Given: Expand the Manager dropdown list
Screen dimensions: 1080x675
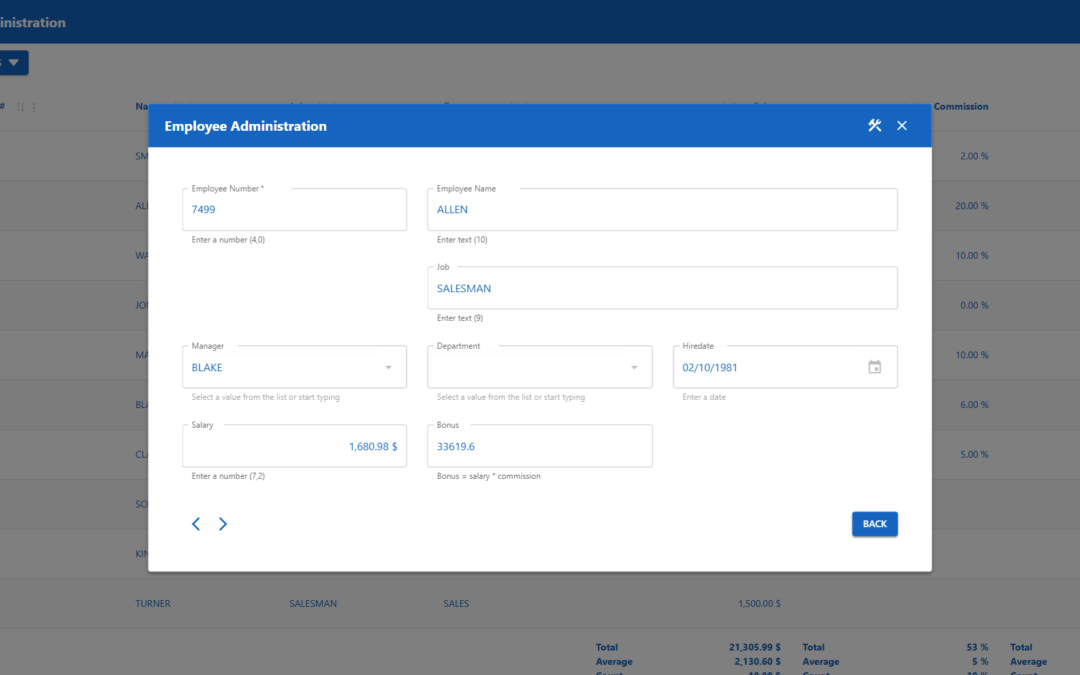Looking at the screenshot, I should pyautogui.click(x=388, y=368).
